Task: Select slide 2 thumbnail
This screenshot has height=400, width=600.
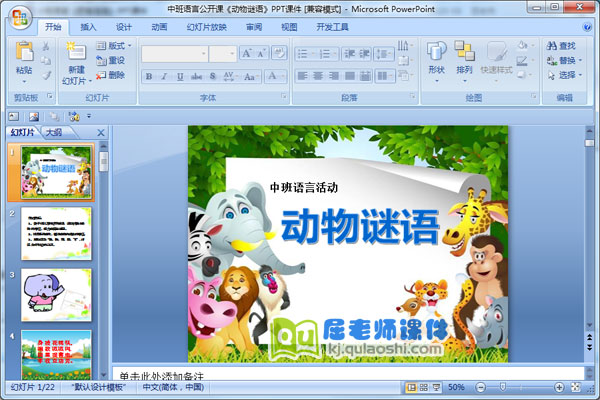Action: (x=56, y=233)
